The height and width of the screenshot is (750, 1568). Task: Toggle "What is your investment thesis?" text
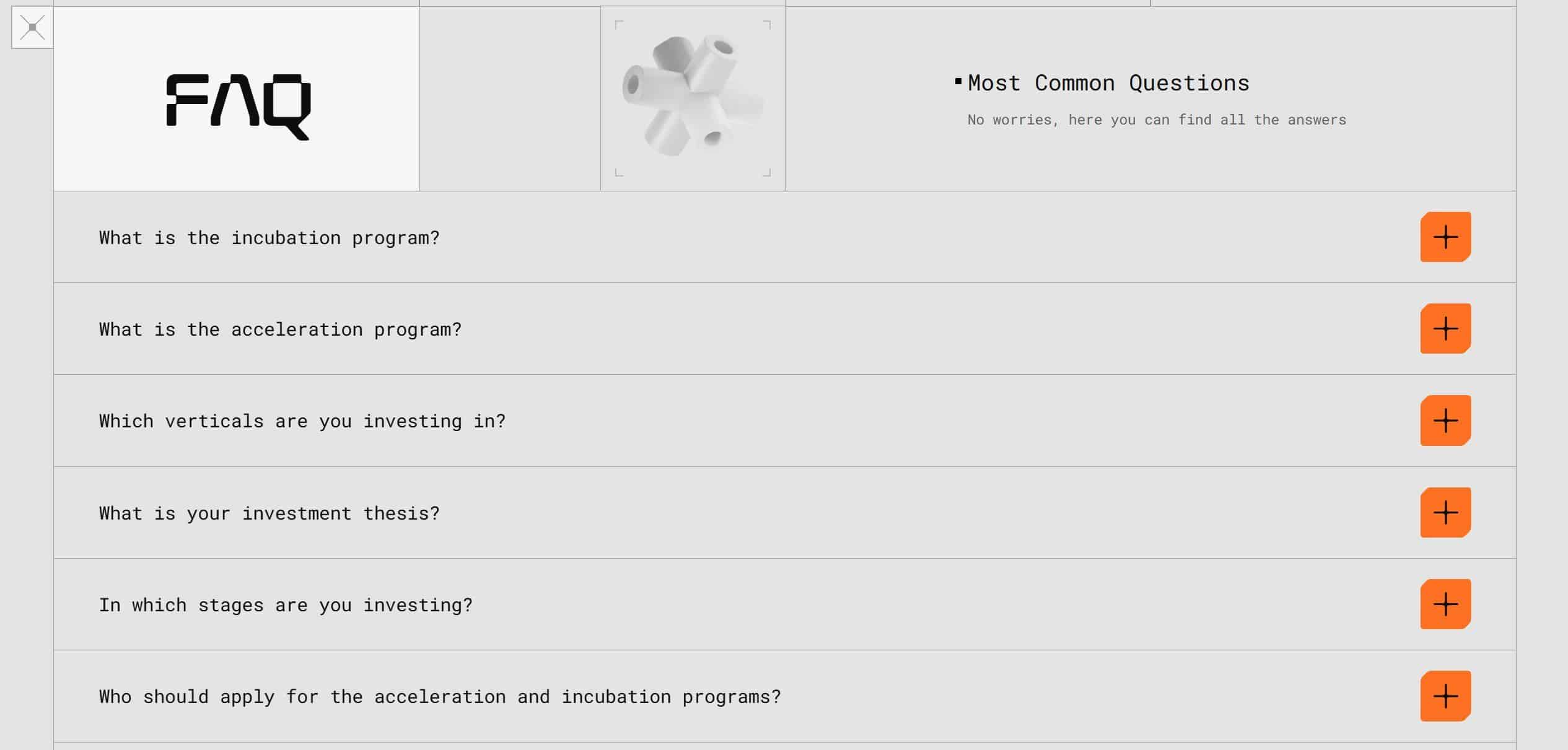point(269,513)
